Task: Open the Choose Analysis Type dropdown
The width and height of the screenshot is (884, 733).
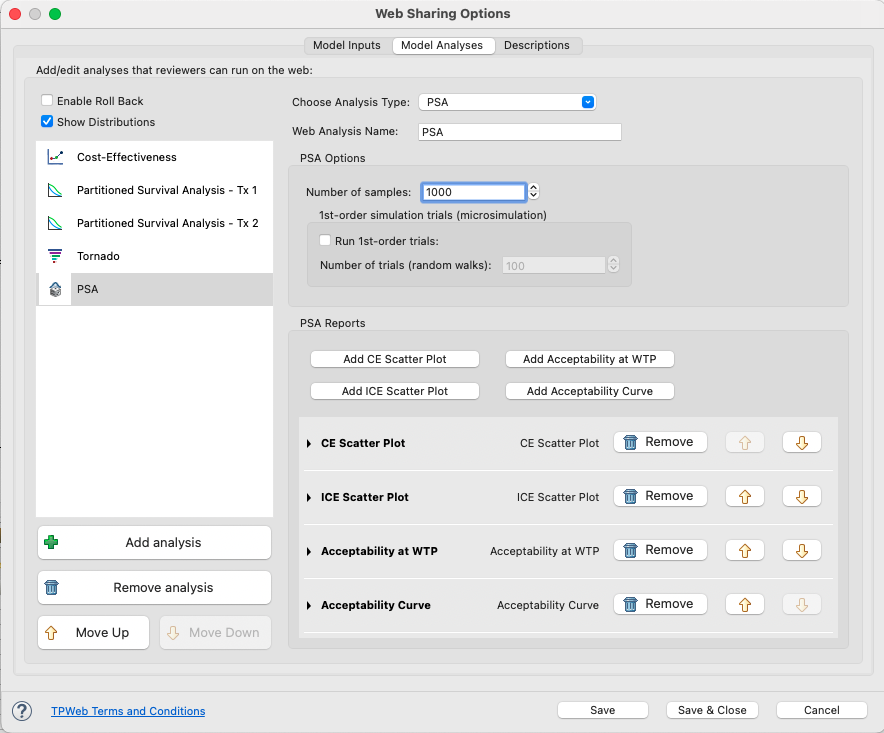Action: 507,102
